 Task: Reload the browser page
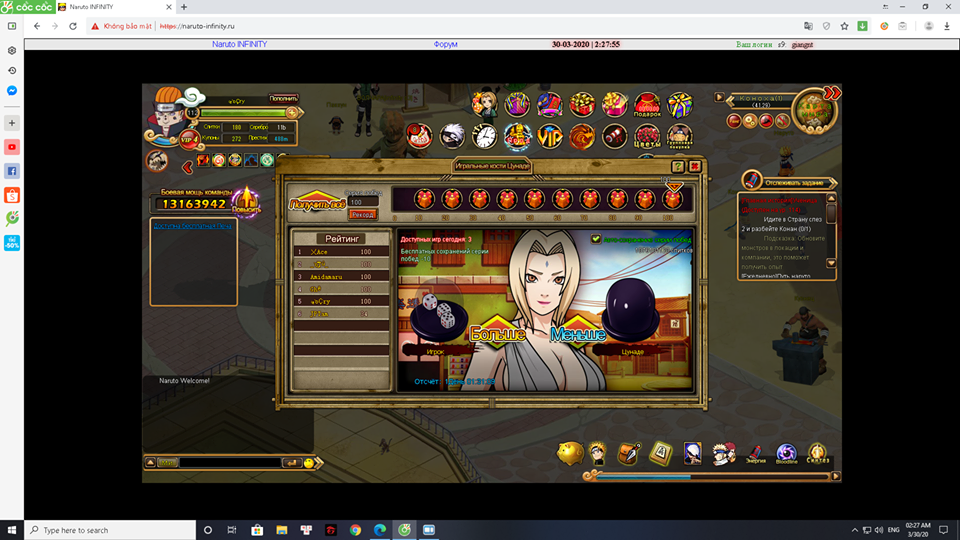(73, 26)
